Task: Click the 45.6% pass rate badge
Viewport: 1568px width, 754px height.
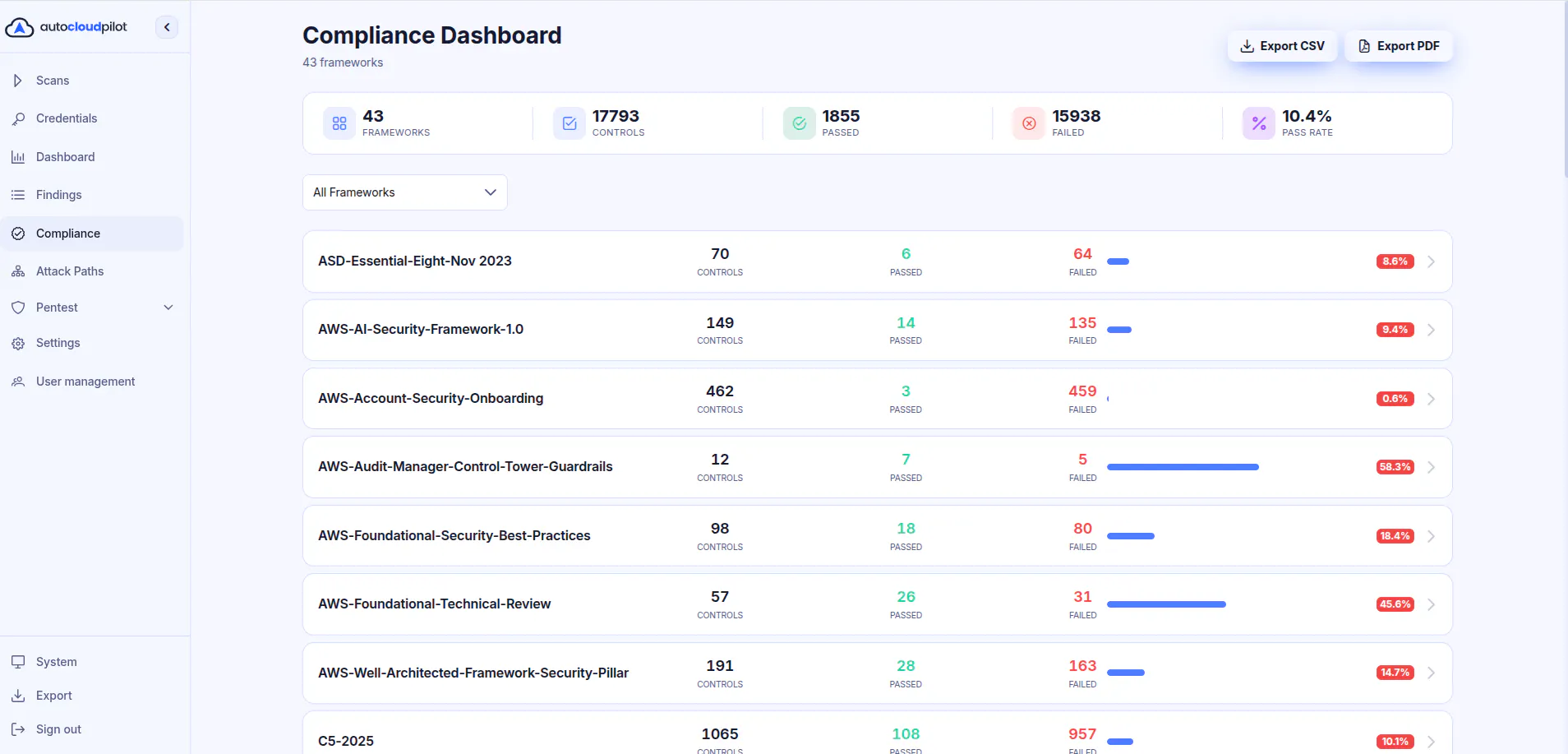Action: tap(1395, 604)
